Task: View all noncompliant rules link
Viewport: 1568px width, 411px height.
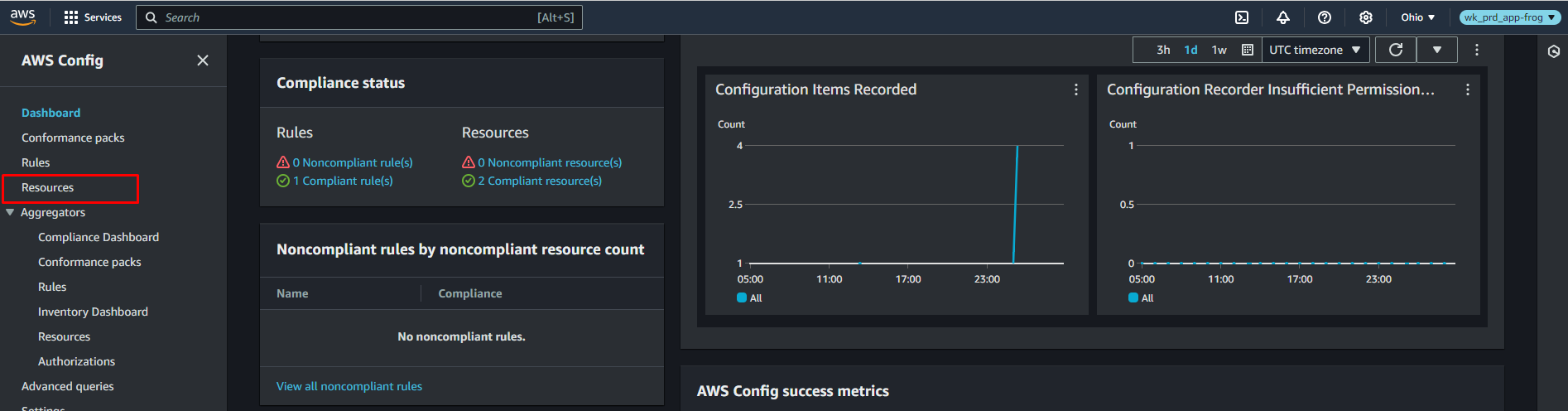Action: [x=349, y=386]
